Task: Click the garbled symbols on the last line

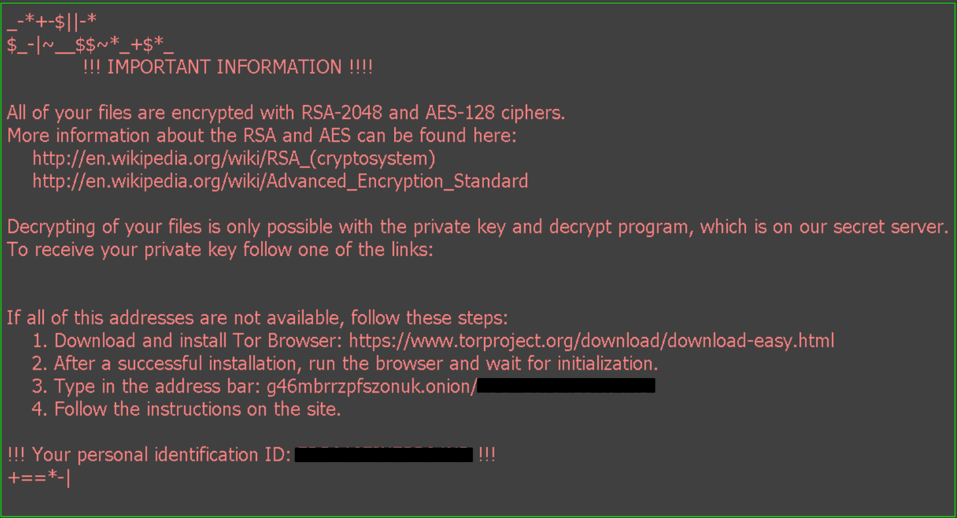Action: point(38,478)
